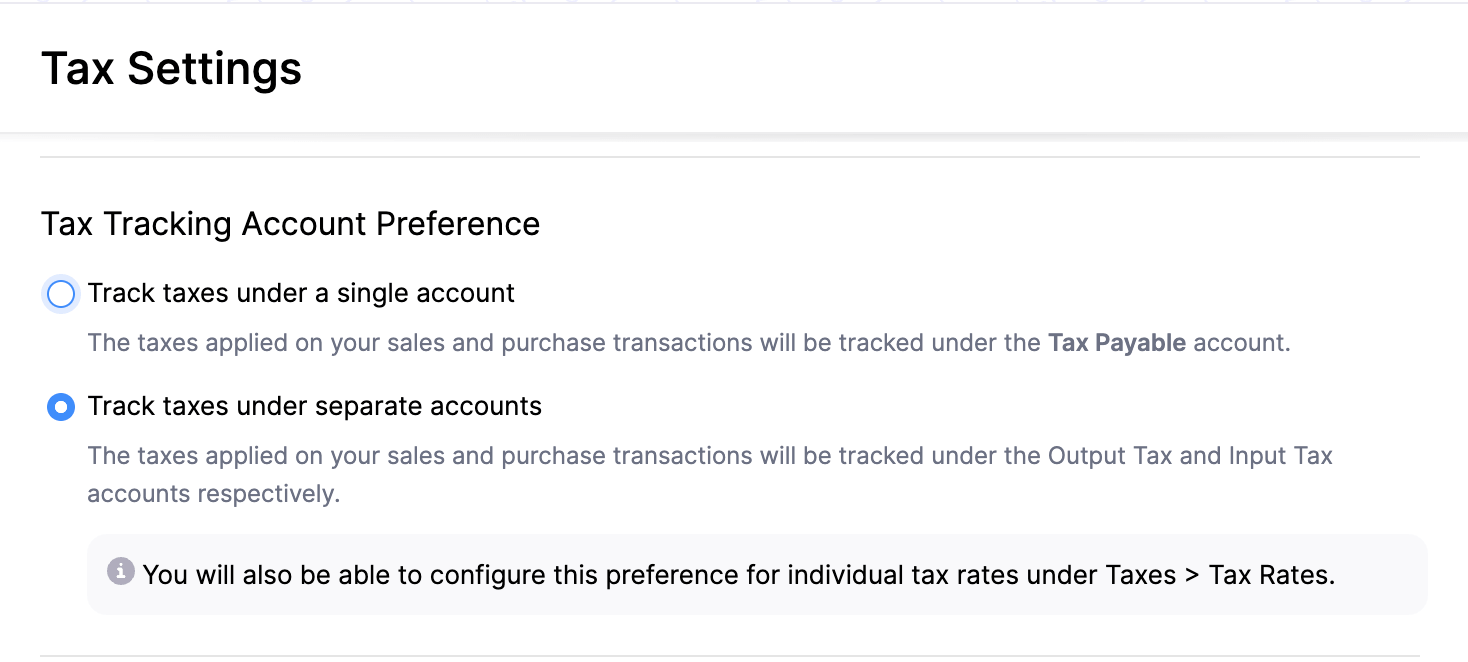This screenshot has height=662, width=1468.
Task: Choose track taxes under separate accounts
Action: pos(60,406)
